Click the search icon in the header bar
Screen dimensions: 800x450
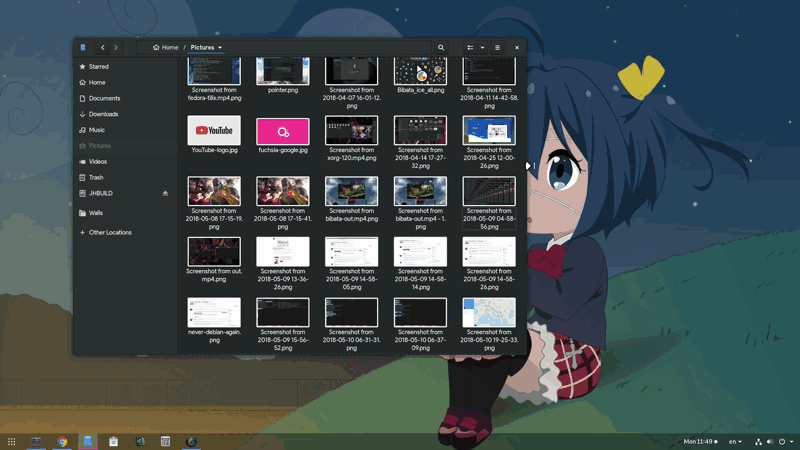pos(441,47)
